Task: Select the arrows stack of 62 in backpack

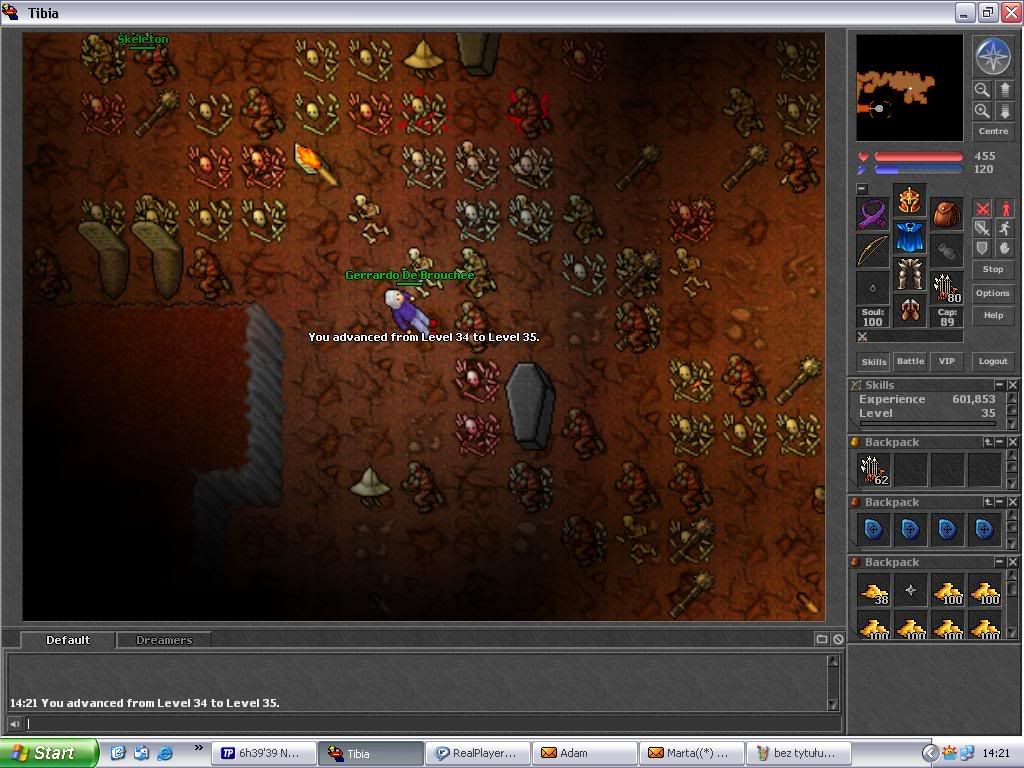Action: pyautogui.click(x=873, y=470)
